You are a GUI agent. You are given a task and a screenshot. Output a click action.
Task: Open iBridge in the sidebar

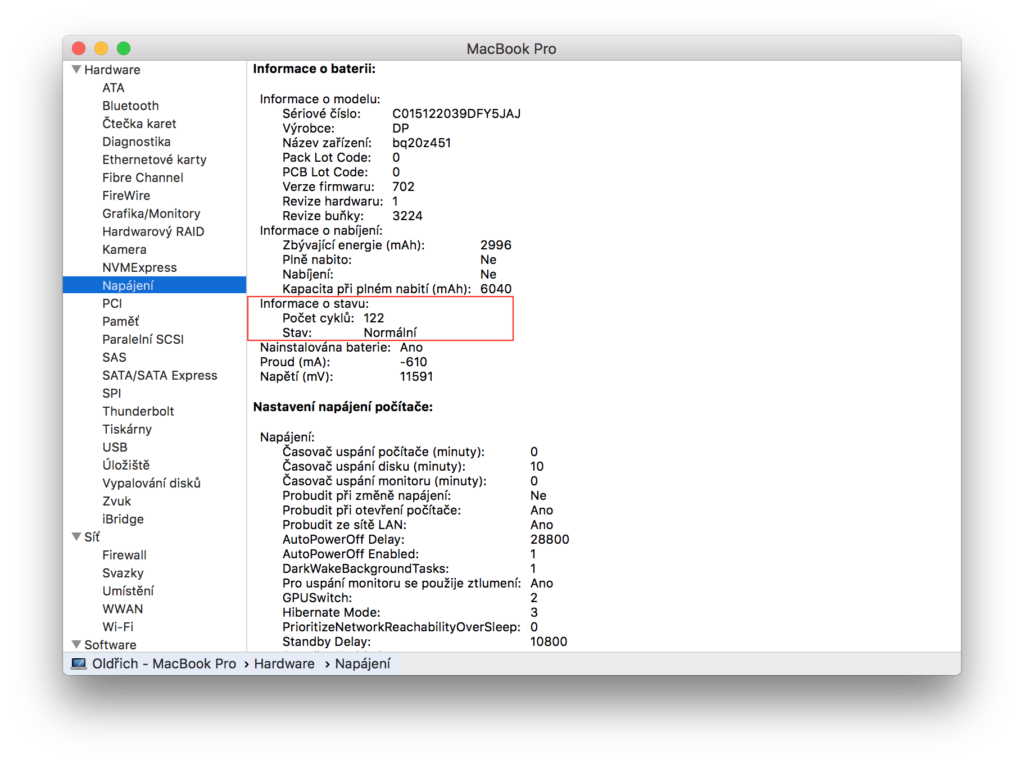click(123, 519)
